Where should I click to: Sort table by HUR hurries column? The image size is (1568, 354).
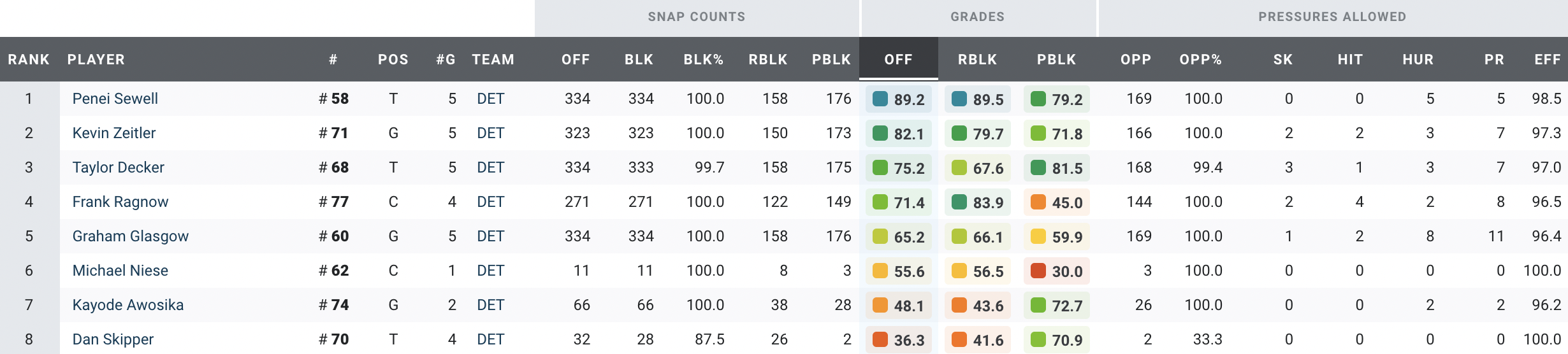[1418, 59]
